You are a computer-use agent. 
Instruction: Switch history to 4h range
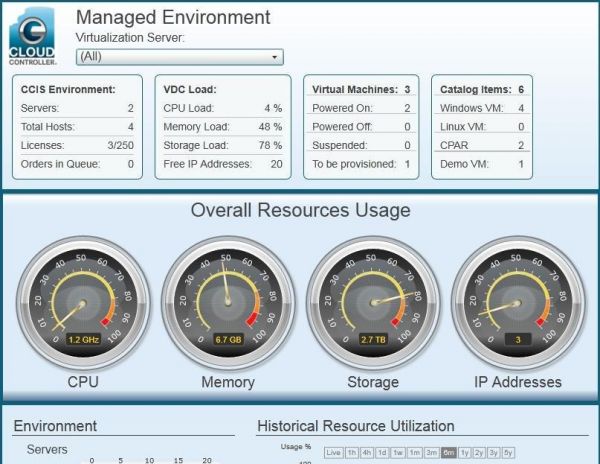[368, 452]
